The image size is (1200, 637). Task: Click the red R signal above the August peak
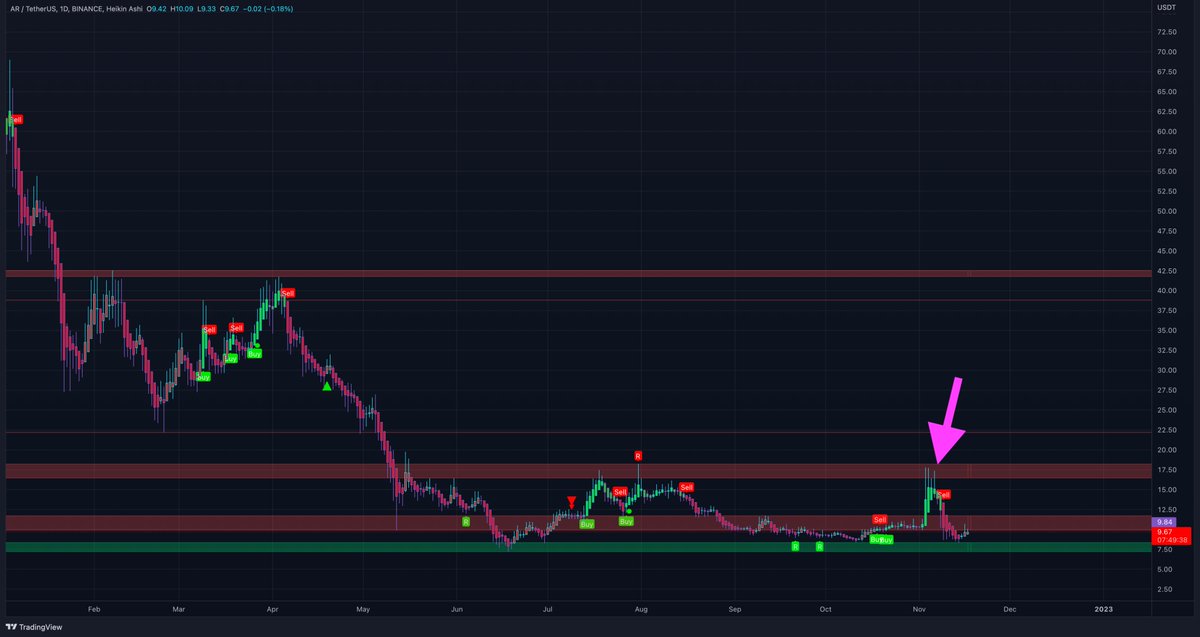point(637,455)
